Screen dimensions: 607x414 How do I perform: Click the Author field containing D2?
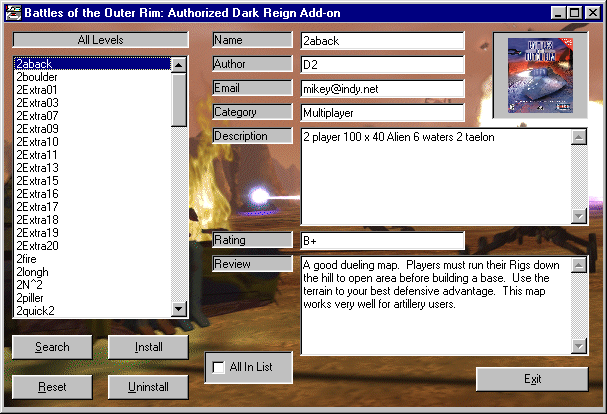point(382,65)
